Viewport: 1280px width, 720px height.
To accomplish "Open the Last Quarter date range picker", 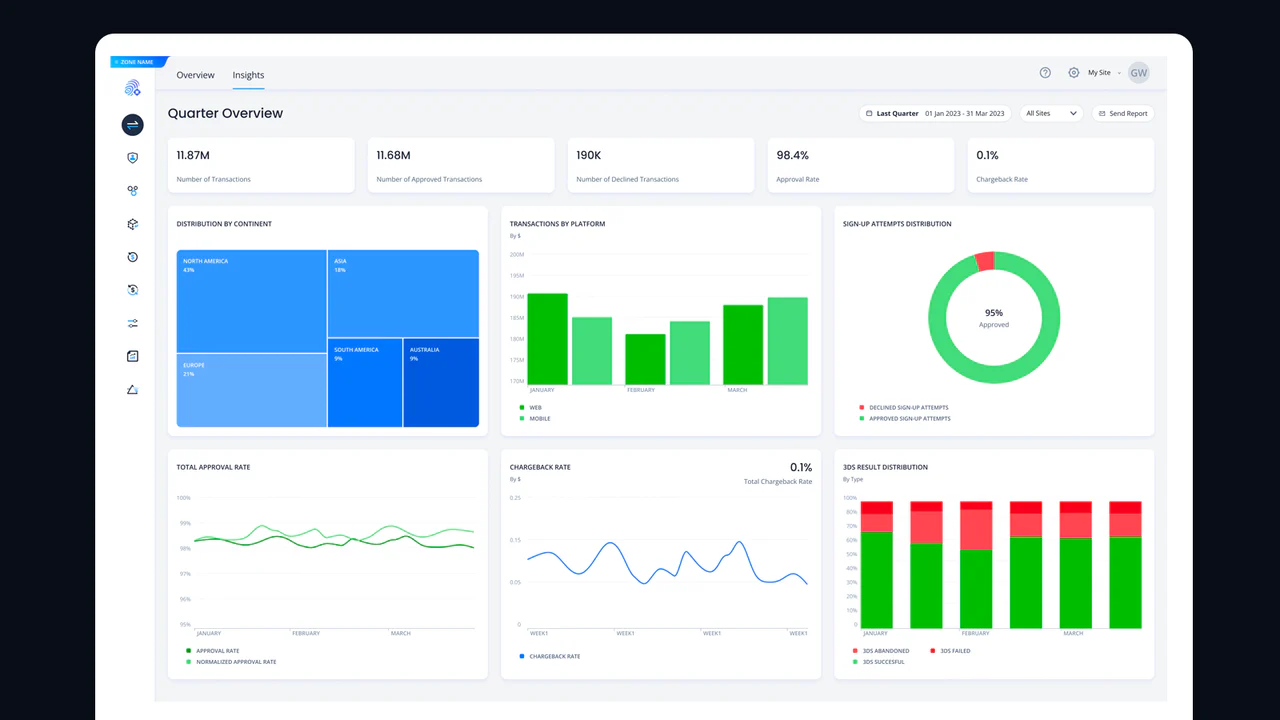I will 935,114.
